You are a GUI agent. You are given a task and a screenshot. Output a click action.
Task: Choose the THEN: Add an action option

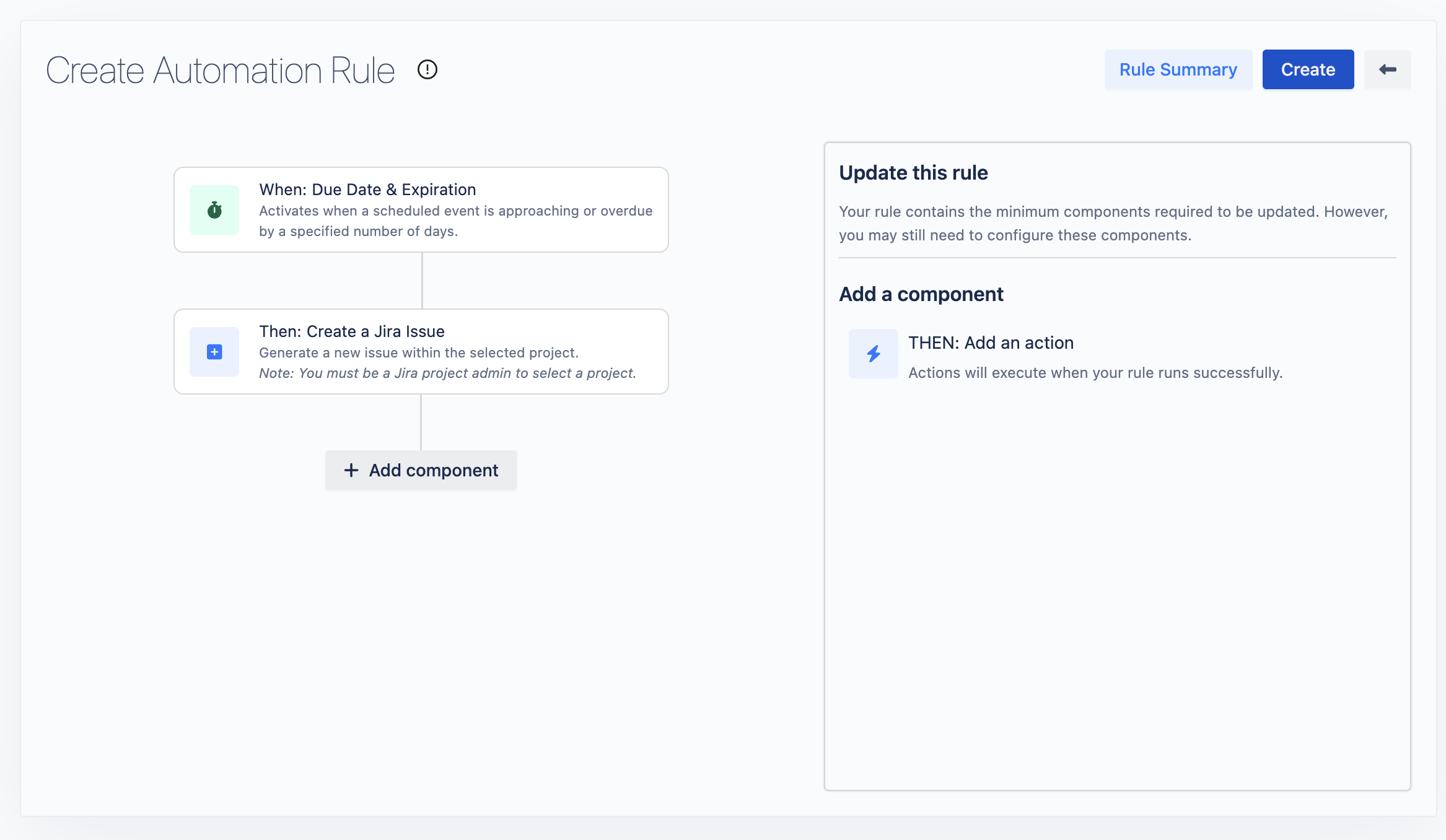coord(991,343)
